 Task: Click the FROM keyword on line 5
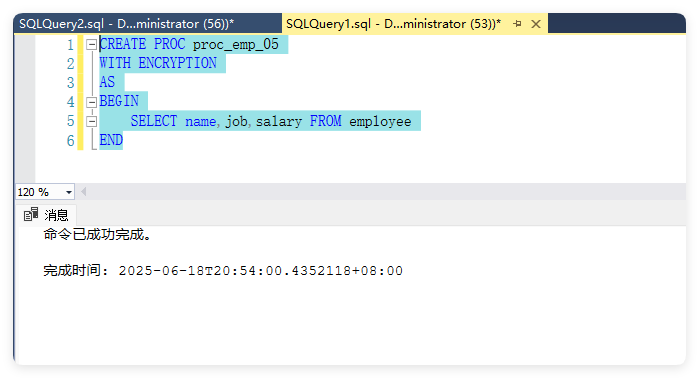point(325,121)
